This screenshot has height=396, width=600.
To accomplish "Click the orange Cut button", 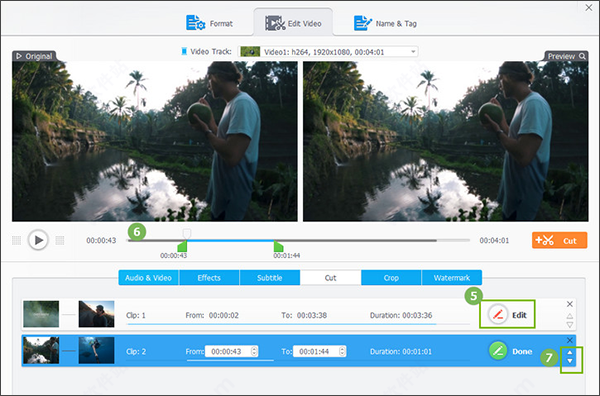I will (x=559, y=240).
